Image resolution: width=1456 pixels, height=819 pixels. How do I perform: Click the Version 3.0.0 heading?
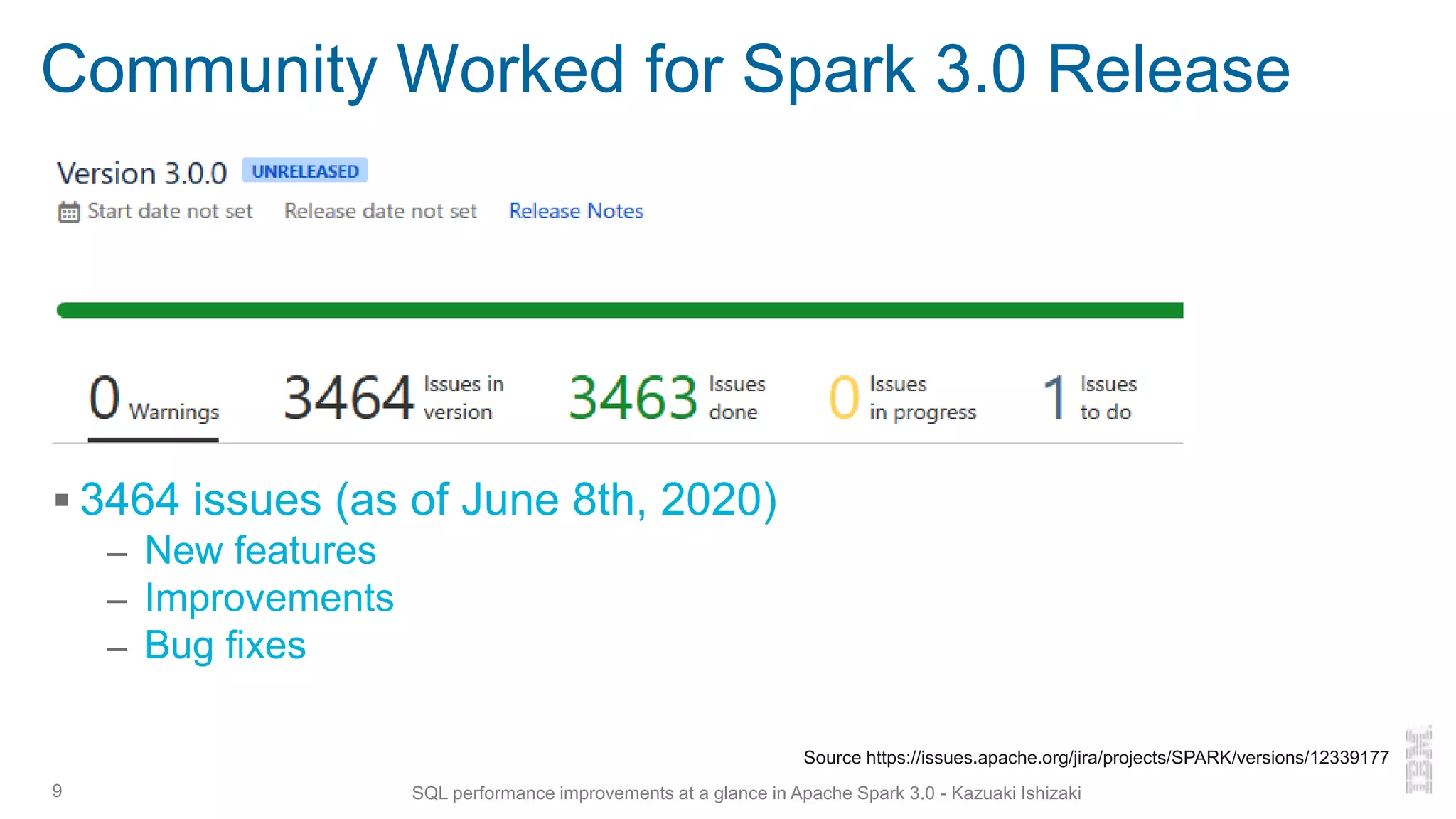click(x=141, y=173)
